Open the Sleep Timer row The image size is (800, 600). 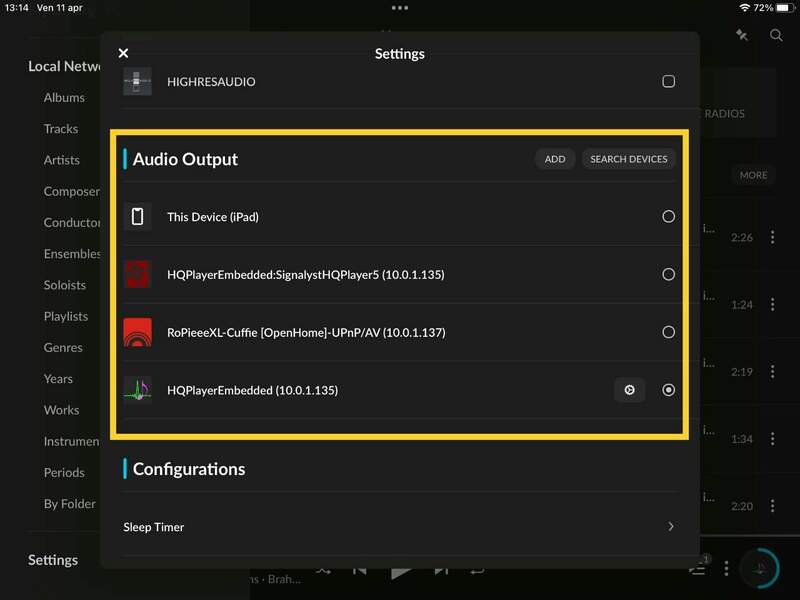[x=400, y=527]
